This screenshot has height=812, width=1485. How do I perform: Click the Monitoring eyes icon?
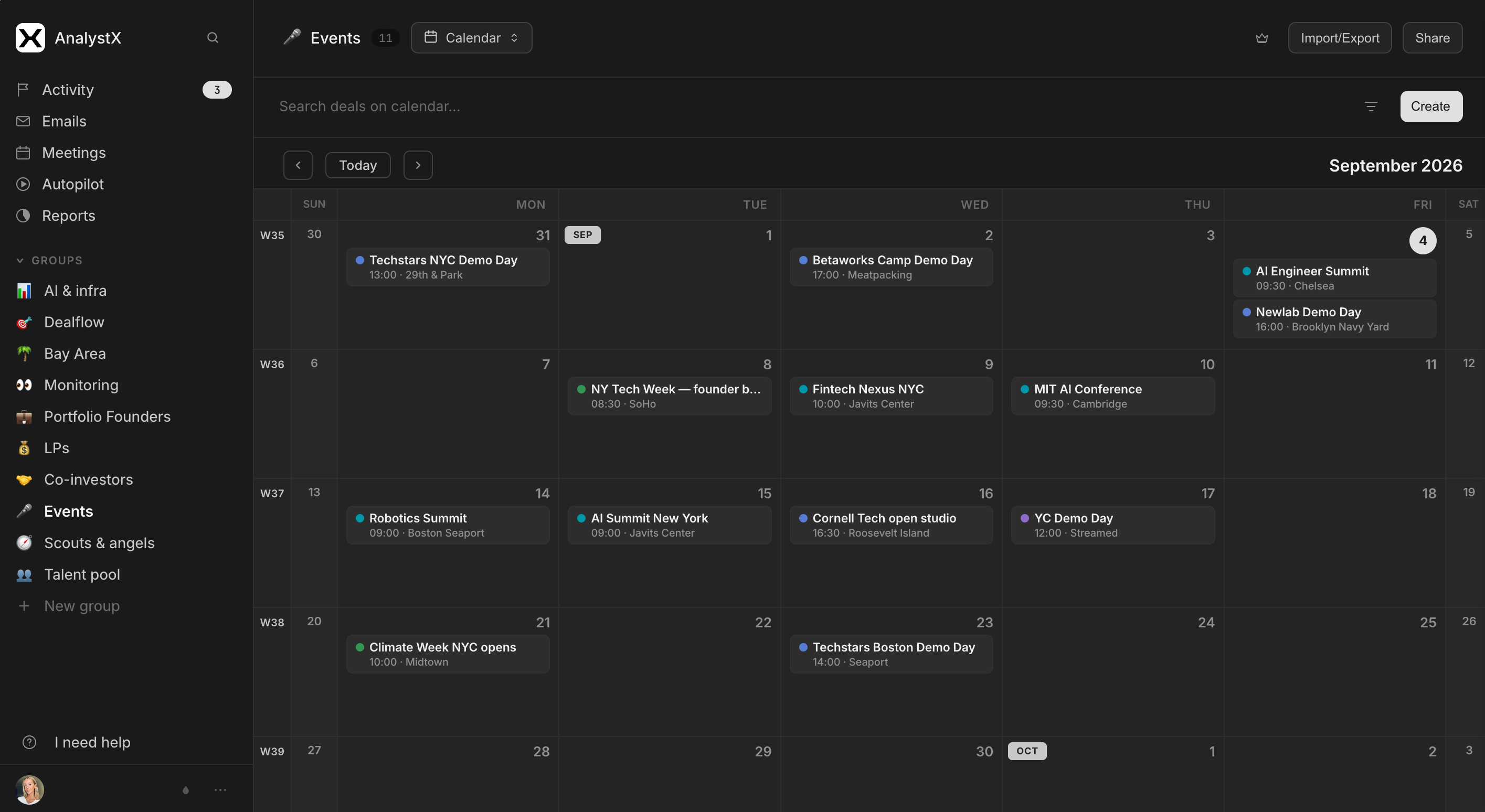point(24,385)
